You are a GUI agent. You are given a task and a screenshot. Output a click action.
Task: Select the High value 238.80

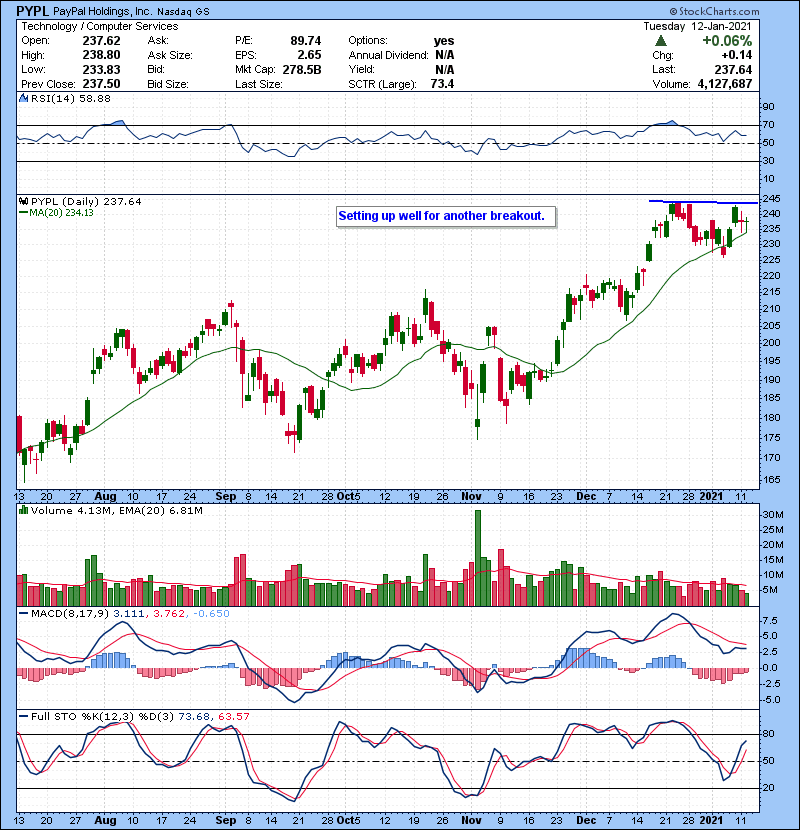(101, 55)
